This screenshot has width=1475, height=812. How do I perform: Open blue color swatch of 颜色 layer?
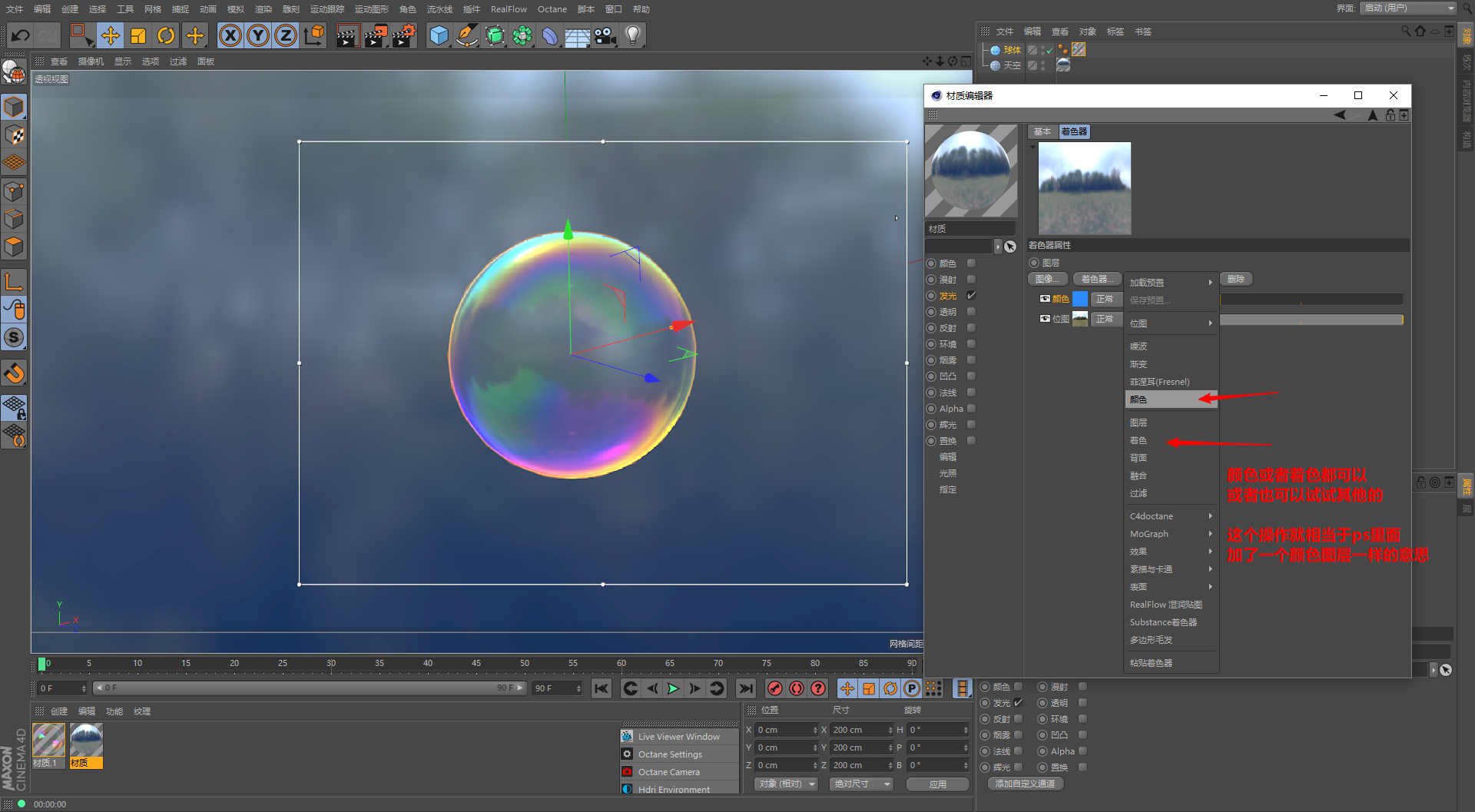coord(1080,299)
